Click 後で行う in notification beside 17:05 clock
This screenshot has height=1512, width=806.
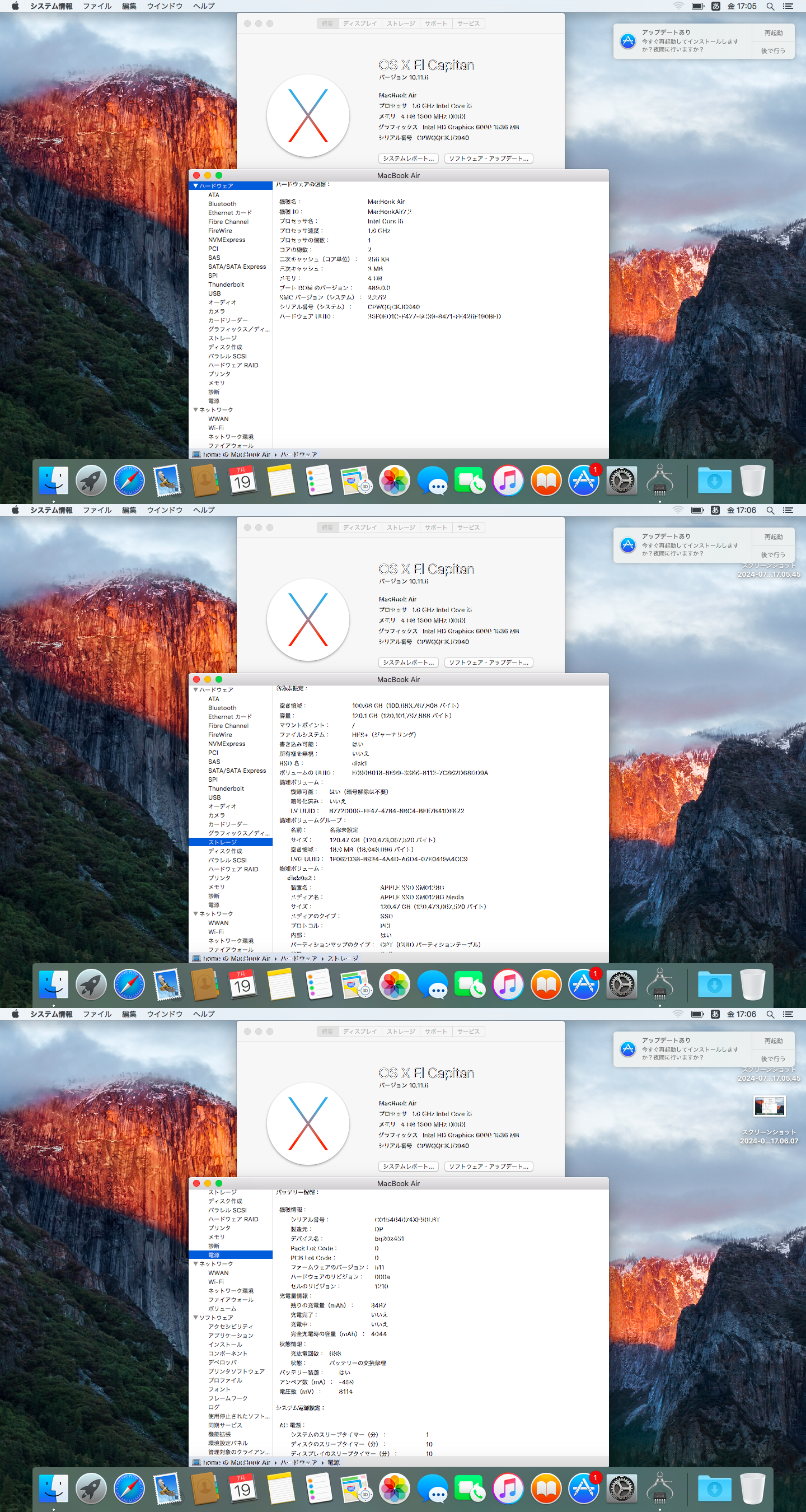coord(773,50)
